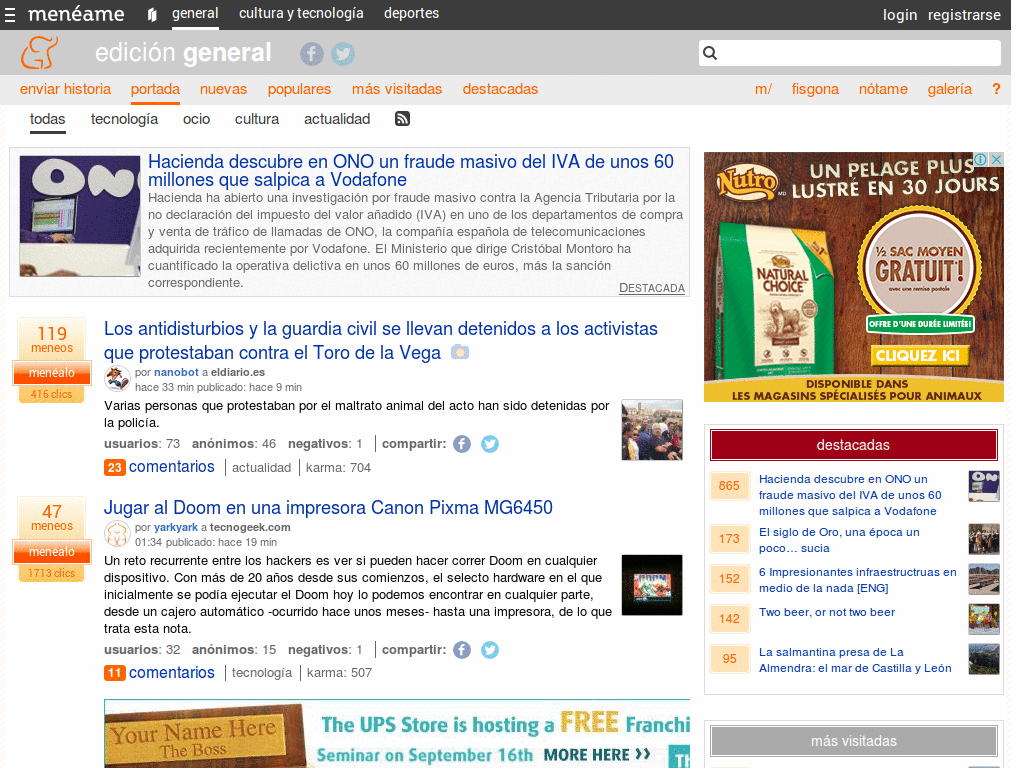Filter by cultura category
This screenshot has width=1024, height=768.
tap(257, 119)
